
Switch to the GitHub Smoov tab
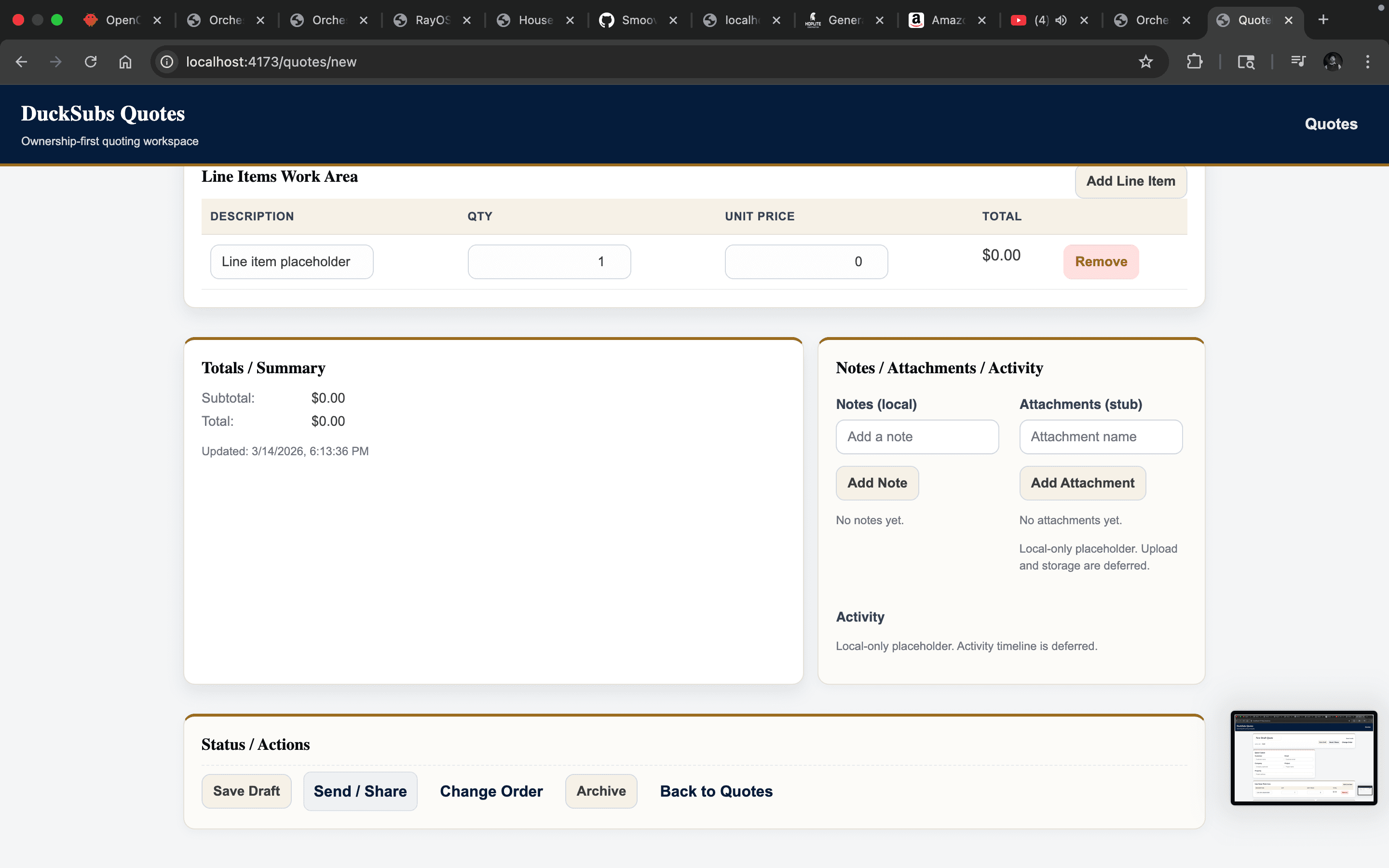pyautogui.click(x=631, y=20)
